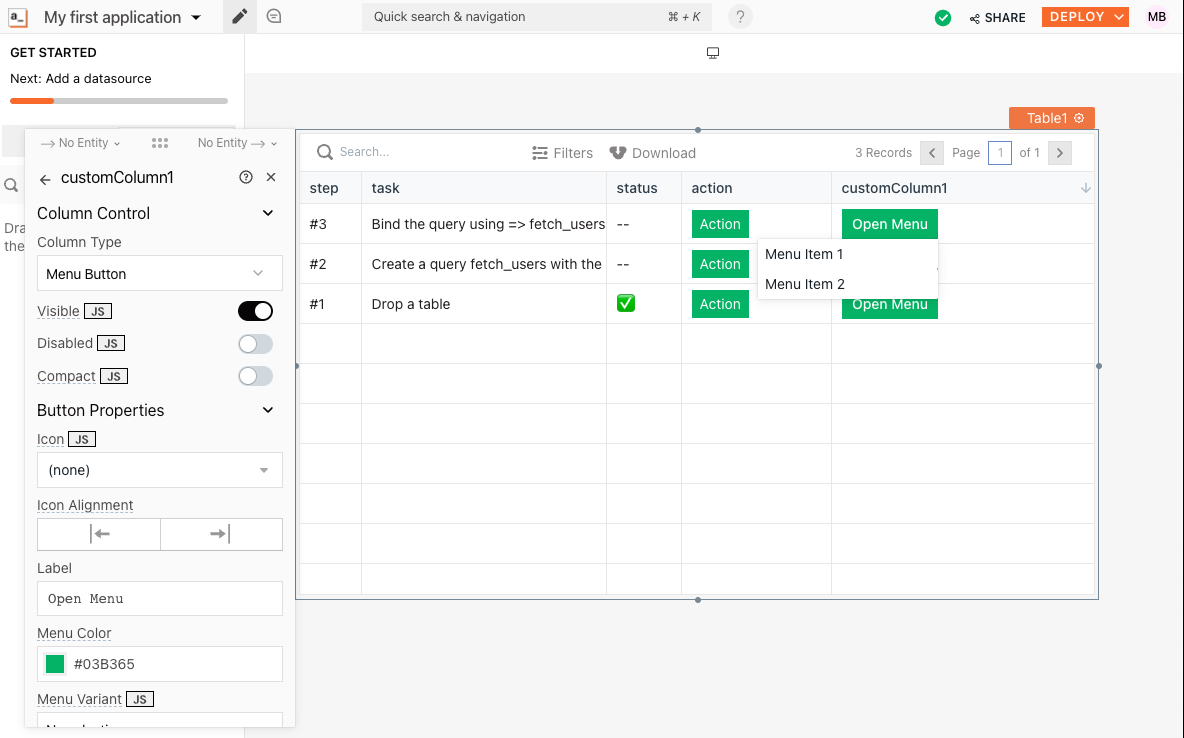Click the Action button in row #2
The height and width of the screenshot is (738, 1184).
point(720,264)
